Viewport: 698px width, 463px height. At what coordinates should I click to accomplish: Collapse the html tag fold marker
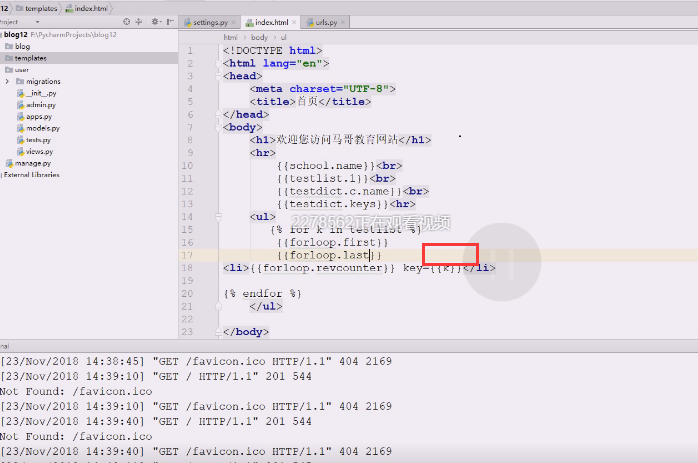point(219,64)
